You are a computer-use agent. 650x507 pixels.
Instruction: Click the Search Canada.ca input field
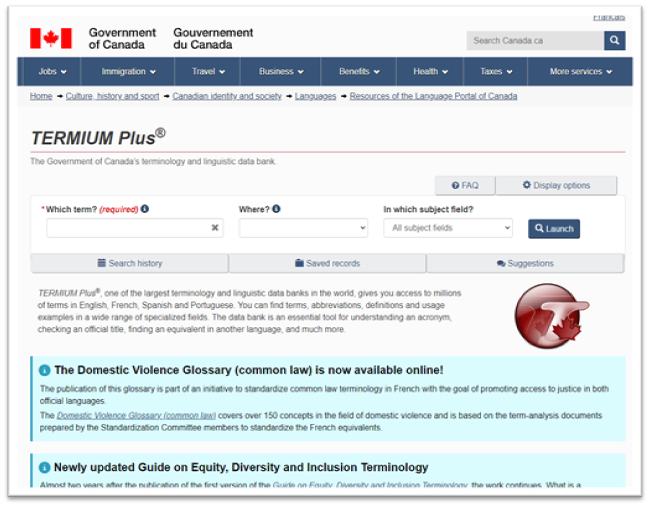point(535,41)
